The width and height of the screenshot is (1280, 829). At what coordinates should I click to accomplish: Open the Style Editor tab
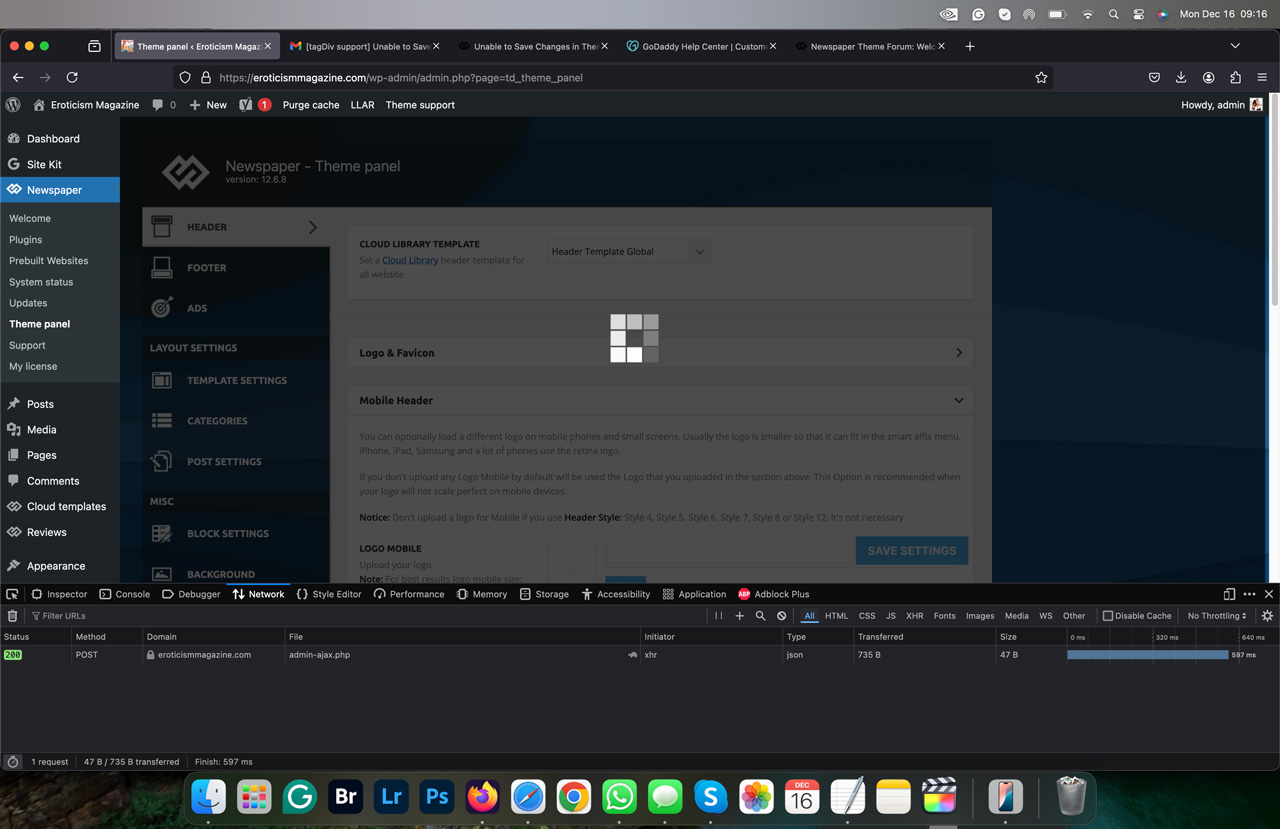[x=329, y=594]
